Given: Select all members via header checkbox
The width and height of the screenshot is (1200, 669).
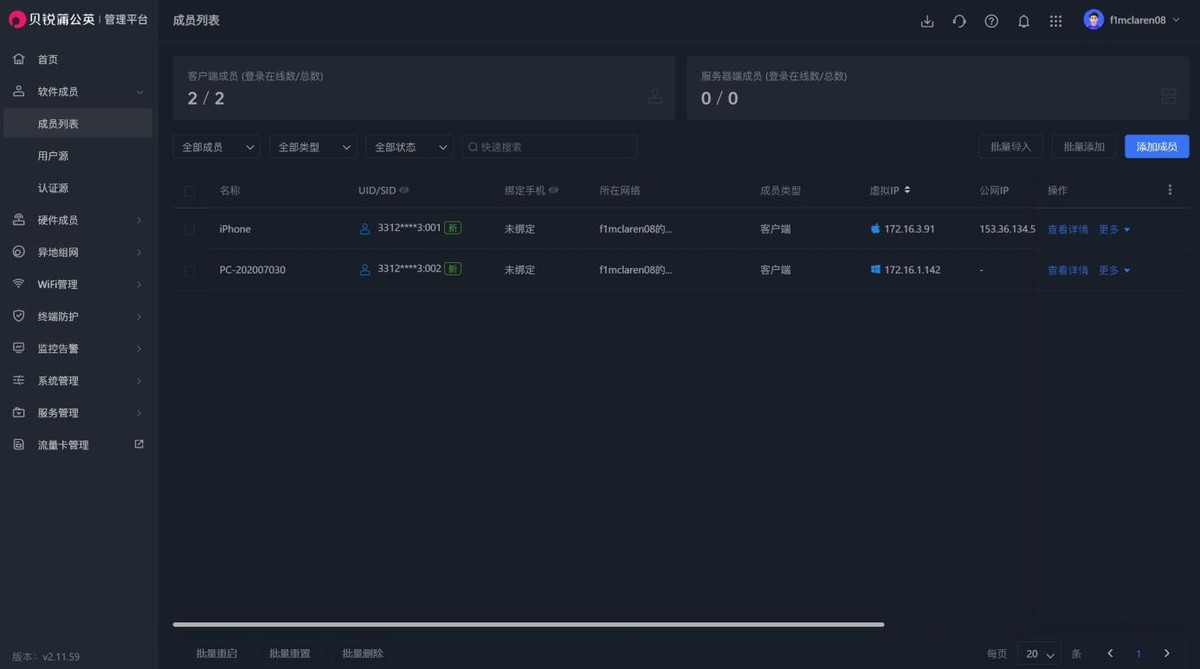Looking at the screenshot, I should (189, 190).
